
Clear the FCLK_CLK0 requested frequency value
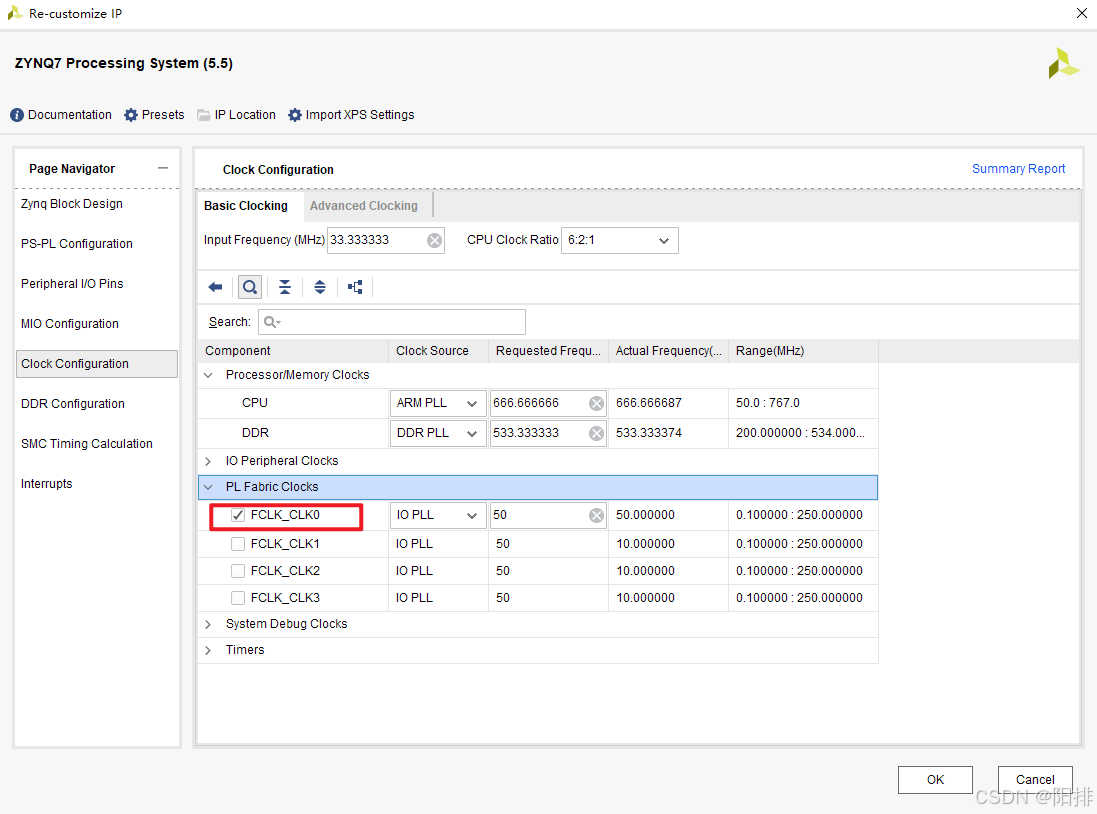coord(596,515)
